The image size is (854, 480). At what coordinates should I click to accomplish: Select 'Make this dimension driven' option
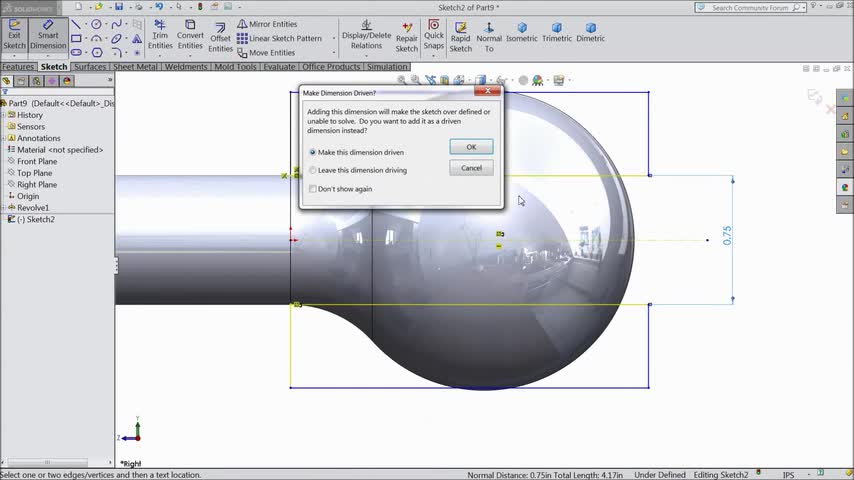[x=313, y=153]
